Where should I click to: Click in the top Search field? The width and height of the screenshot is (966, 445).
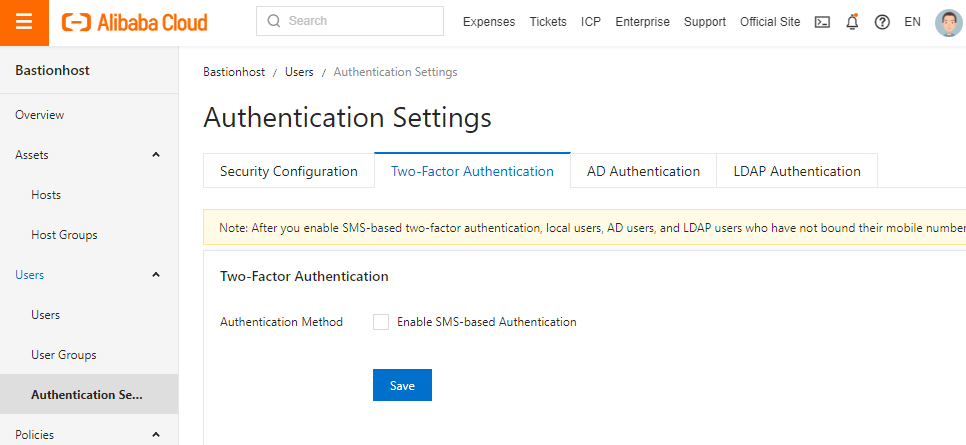[x=360, y=21]
